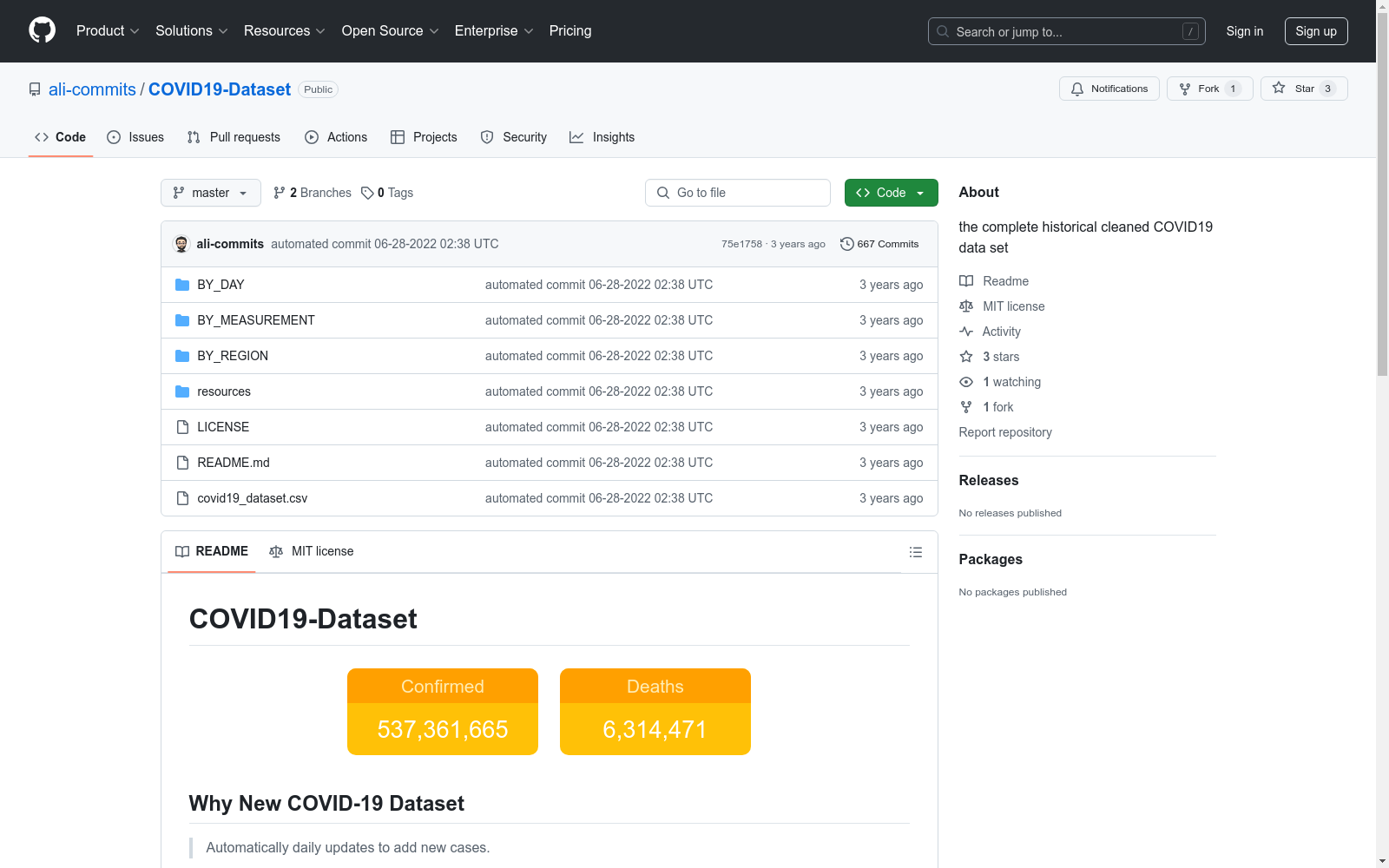Click the book icon next to Readme
The width and height of the screenshot is (1389, 868).
click(x=966, y=281)
